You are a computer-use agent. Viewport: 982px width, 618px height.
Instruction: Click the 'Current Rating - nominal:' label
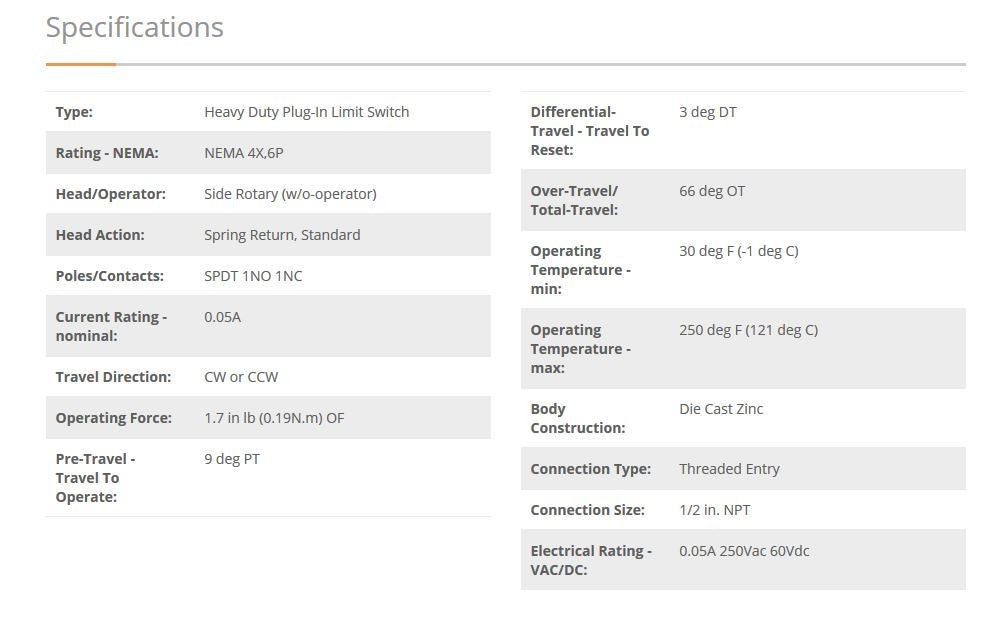111,326
